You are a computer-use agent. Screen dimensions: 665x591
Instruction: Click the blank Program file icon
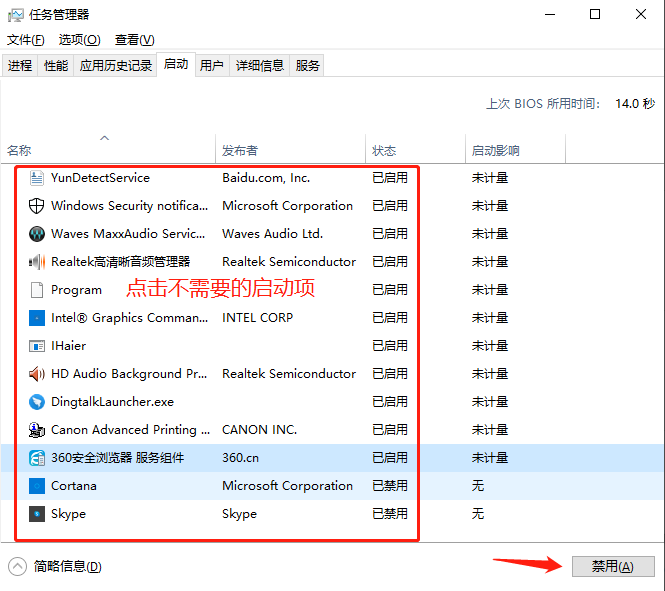36,290
